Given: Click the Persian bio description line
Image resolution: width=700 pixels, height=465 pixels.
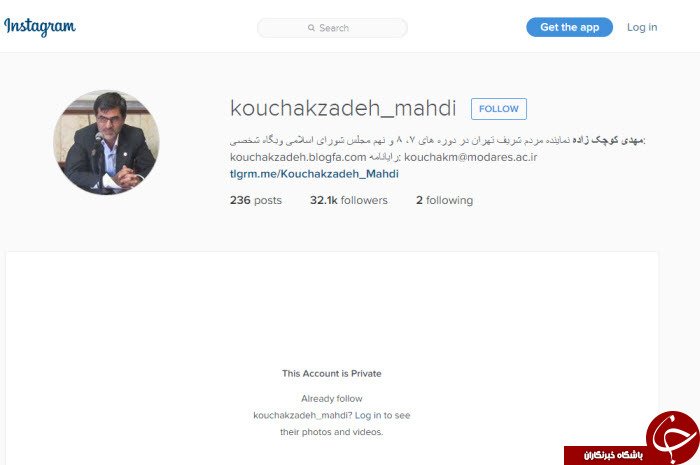Looking at the screenshot, I should click(438, 140).
